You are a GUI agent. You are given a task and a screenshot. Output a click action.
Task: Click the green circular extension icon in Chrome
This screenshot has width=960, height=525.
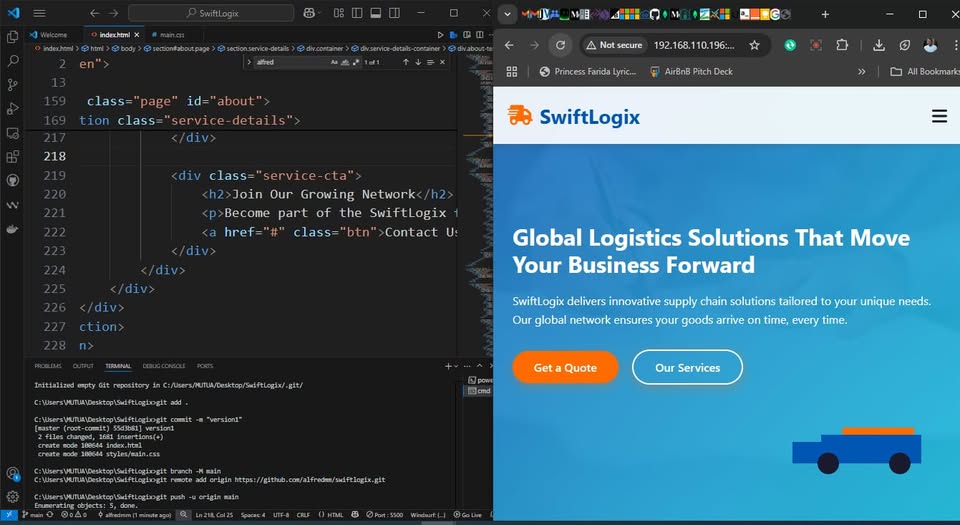pyautogui.click(x=790, y=45)
